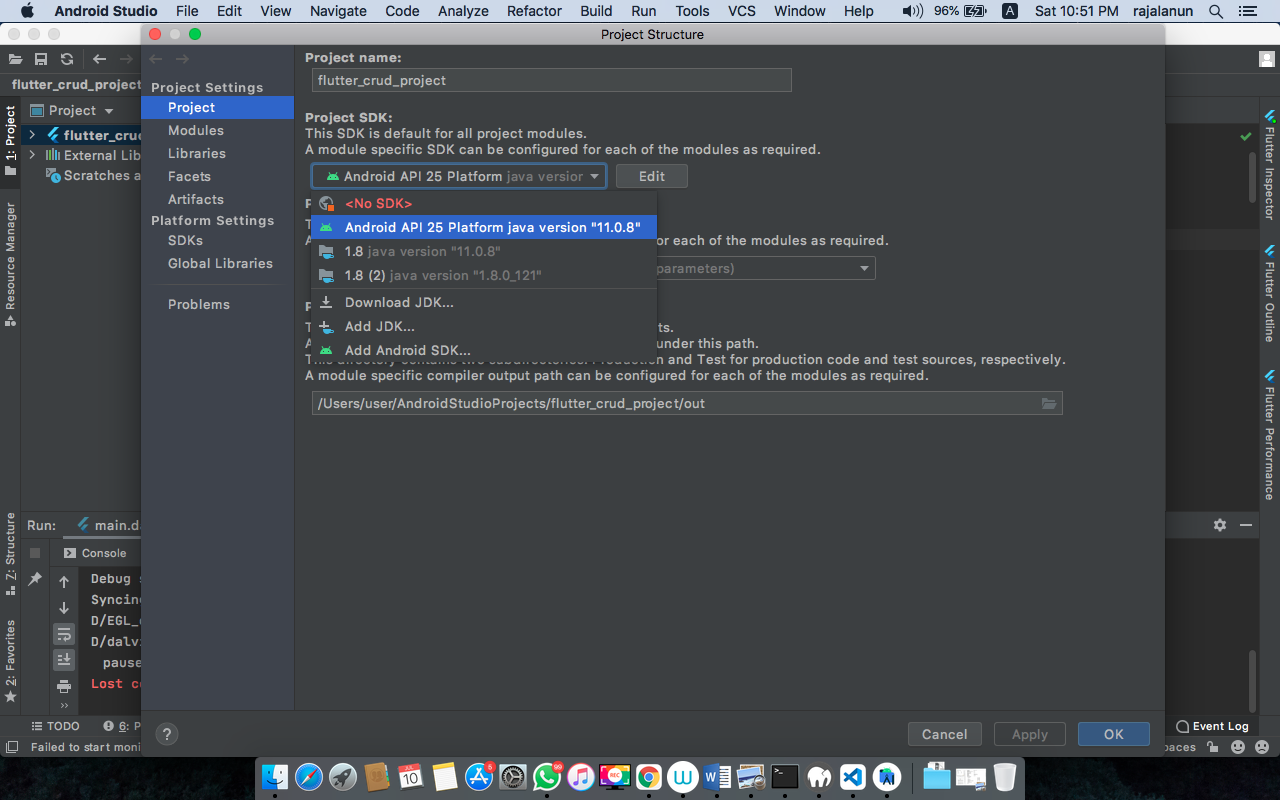Image resolution: width=1280 pixels, height=800 pixels.
Task: Open WhatsApp from the Dock
Action: pos(547,777)
